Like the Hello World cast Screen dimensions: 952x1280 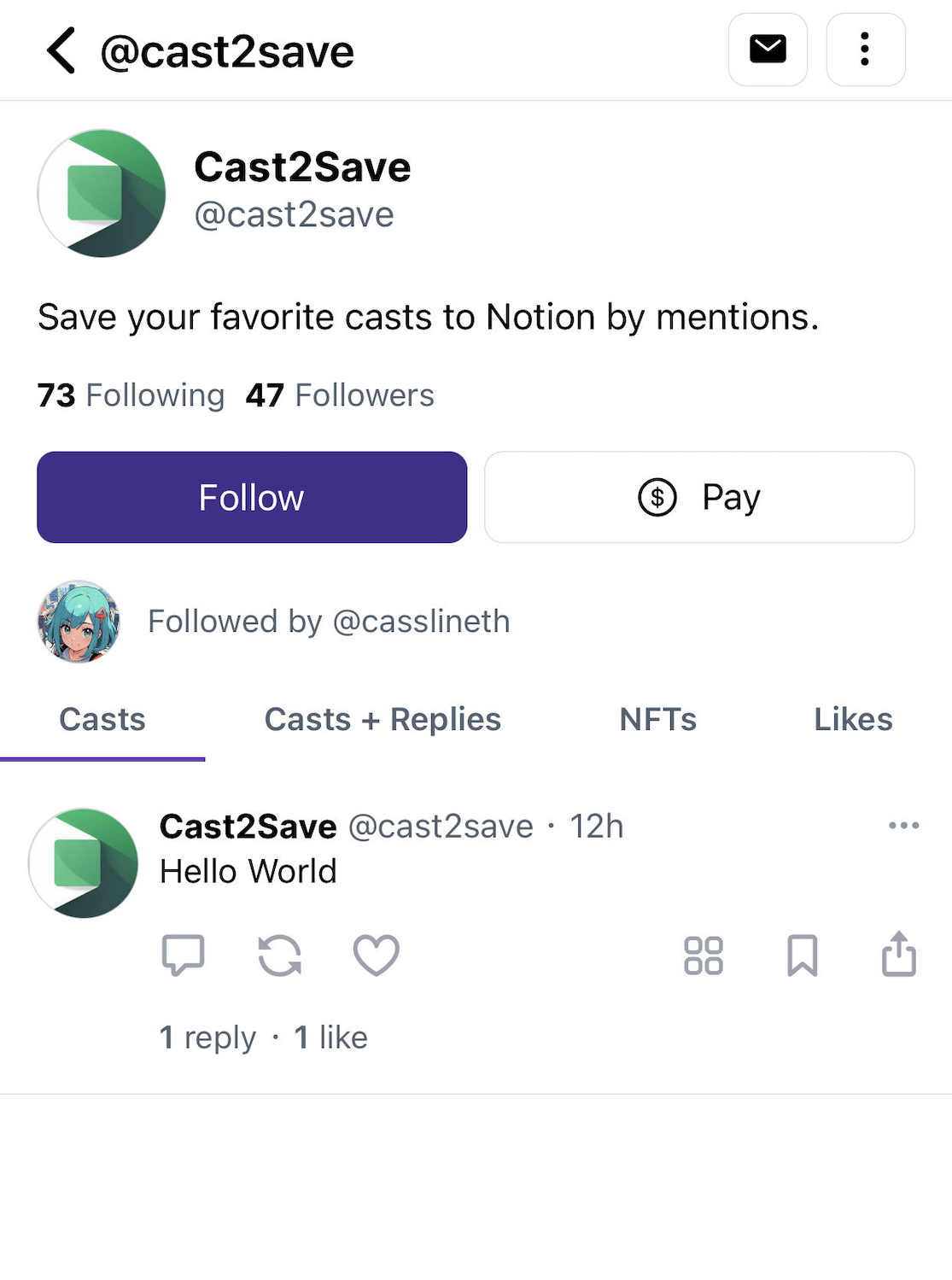point(377,955)
